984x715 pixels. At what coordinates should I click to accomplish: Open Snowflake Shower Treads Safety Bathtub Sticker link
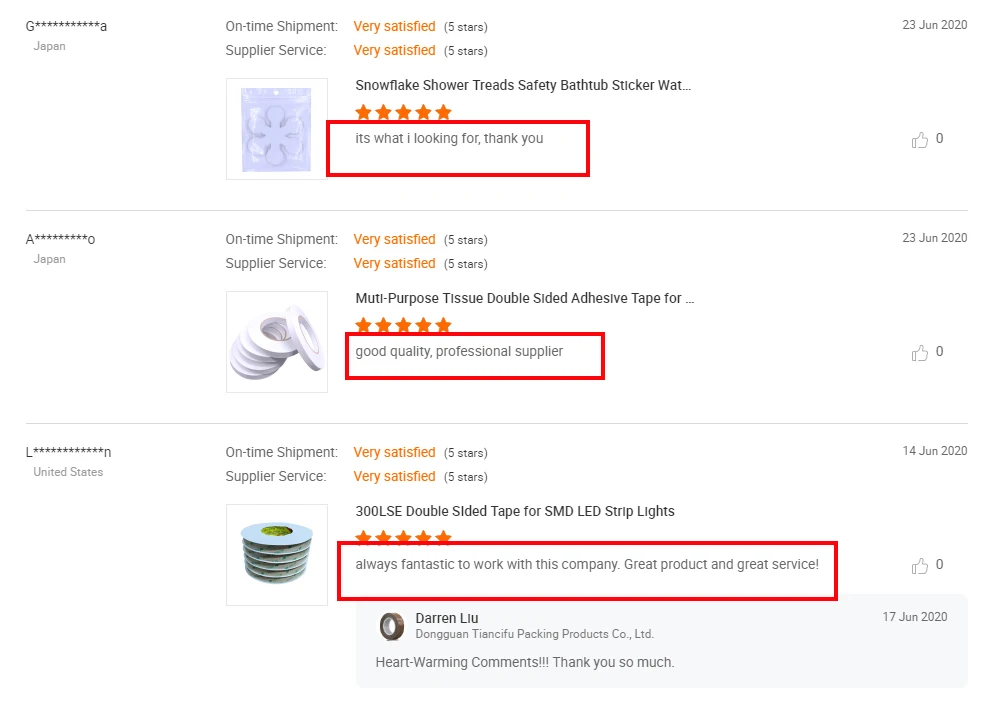tap(523, 86)
